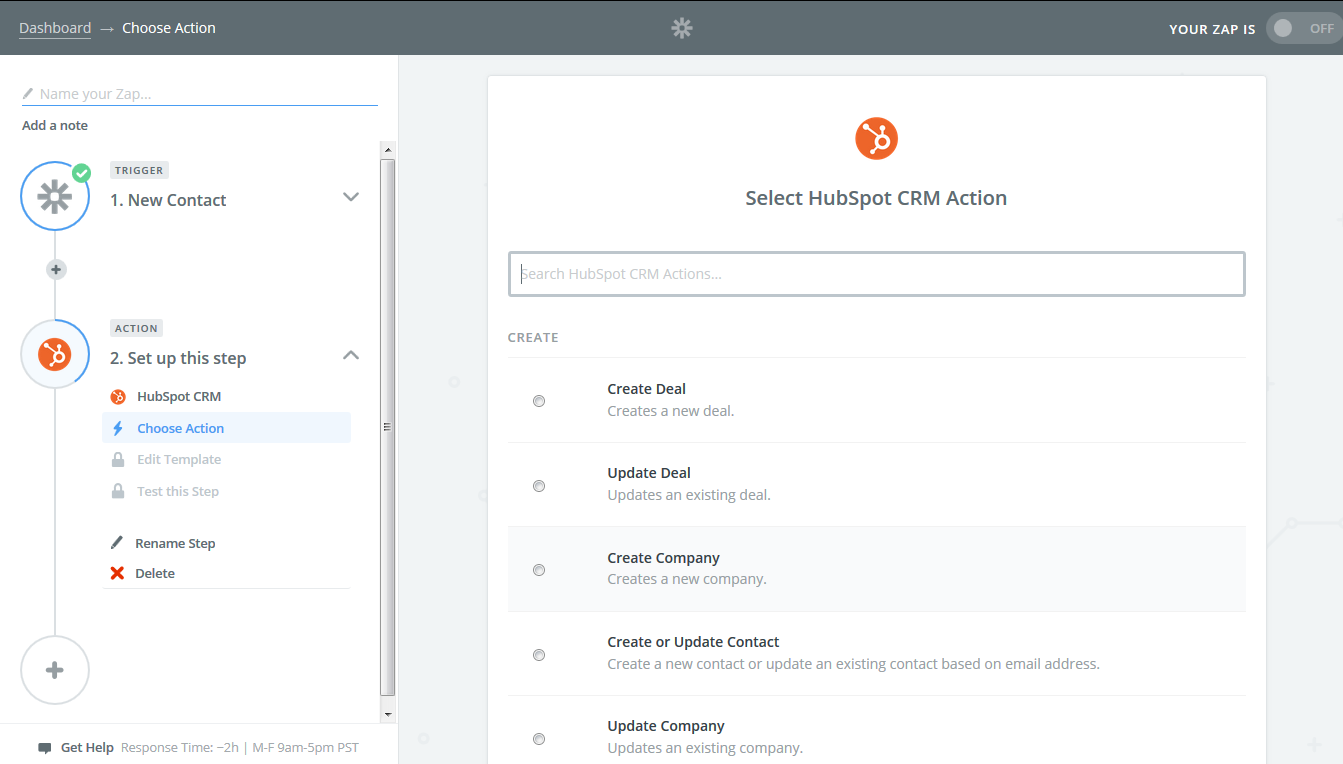Screen dimensions: 1343x764
Task: Select the Update Company radio button
Action: point(539,739)
